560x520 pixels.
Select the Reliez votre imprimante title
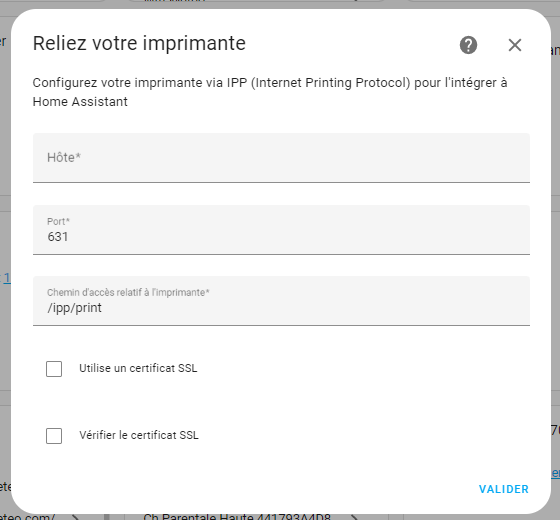point(139,43)
